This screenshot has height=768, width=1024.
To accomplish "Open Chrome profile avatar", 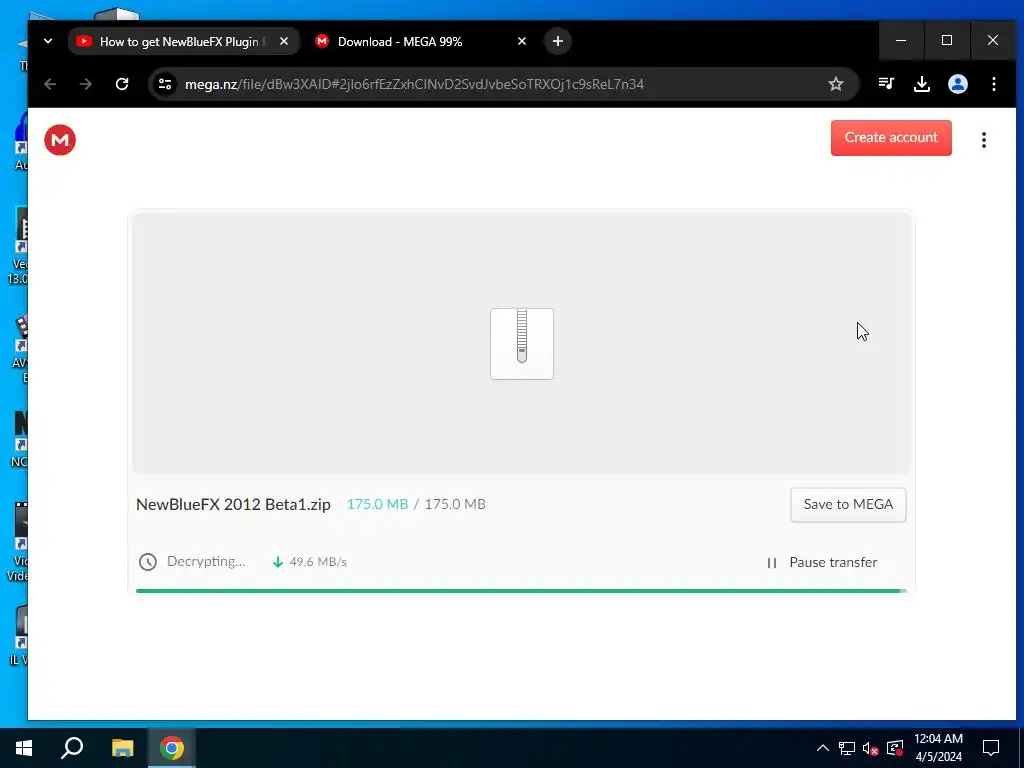I will point(957,84).
